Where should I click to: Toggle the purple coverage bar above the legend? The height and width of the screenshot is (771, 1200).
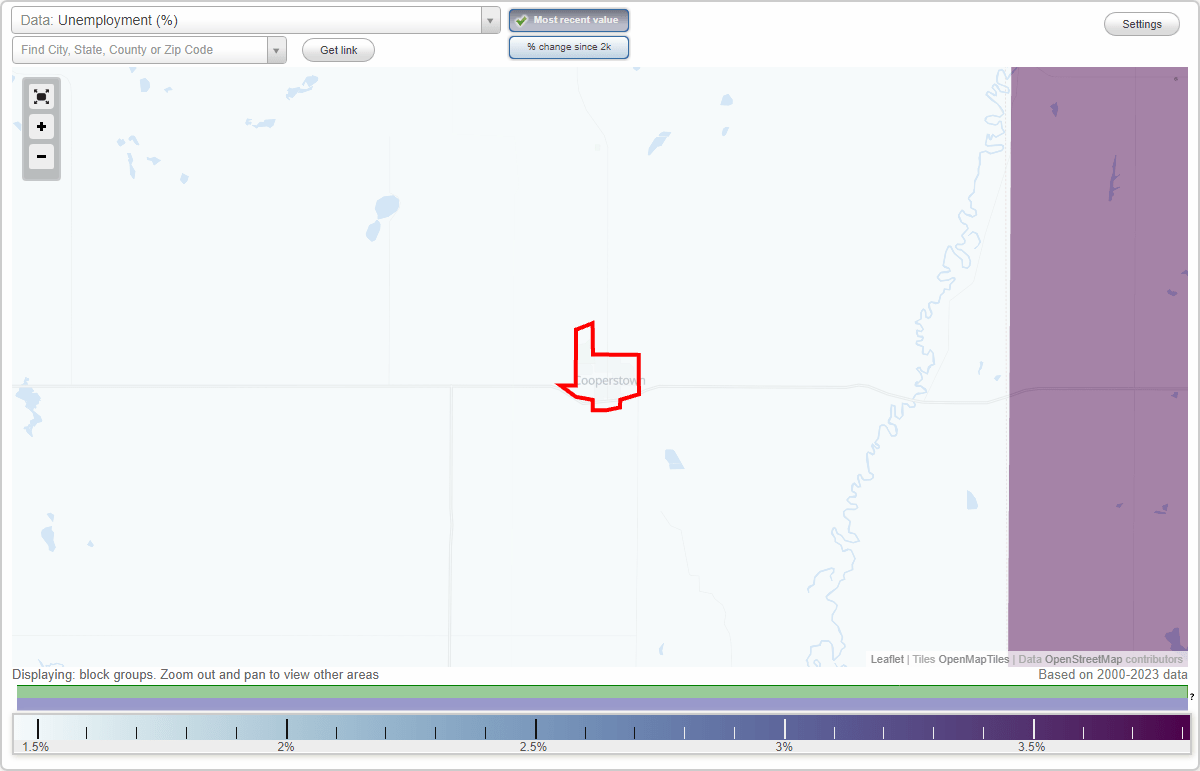pos(600,703)
